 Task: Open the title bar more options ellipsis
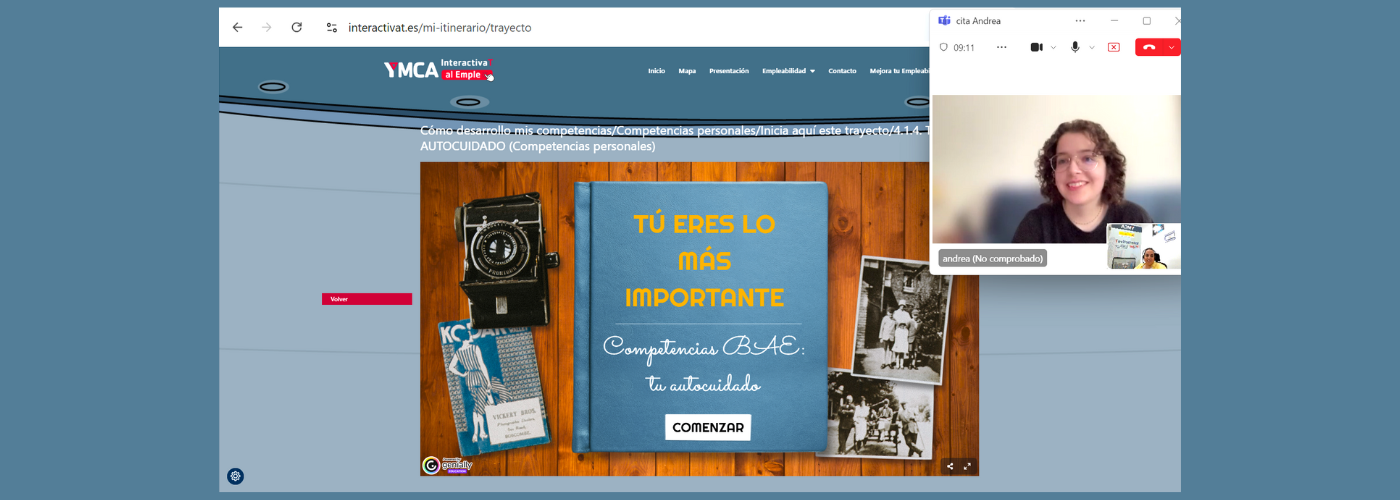1080,20
